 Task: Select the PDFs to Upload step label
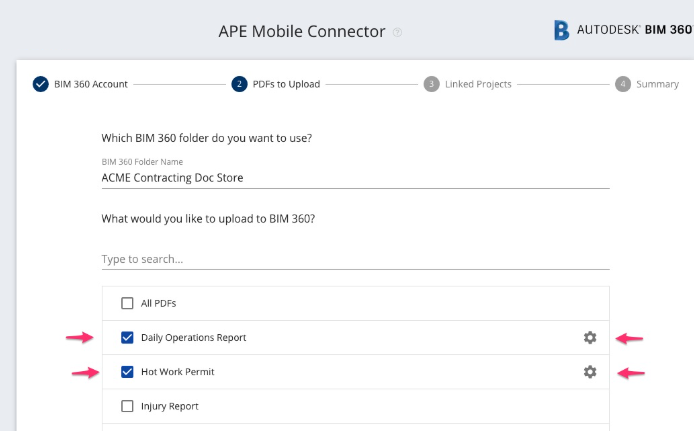tap(286, 84)
